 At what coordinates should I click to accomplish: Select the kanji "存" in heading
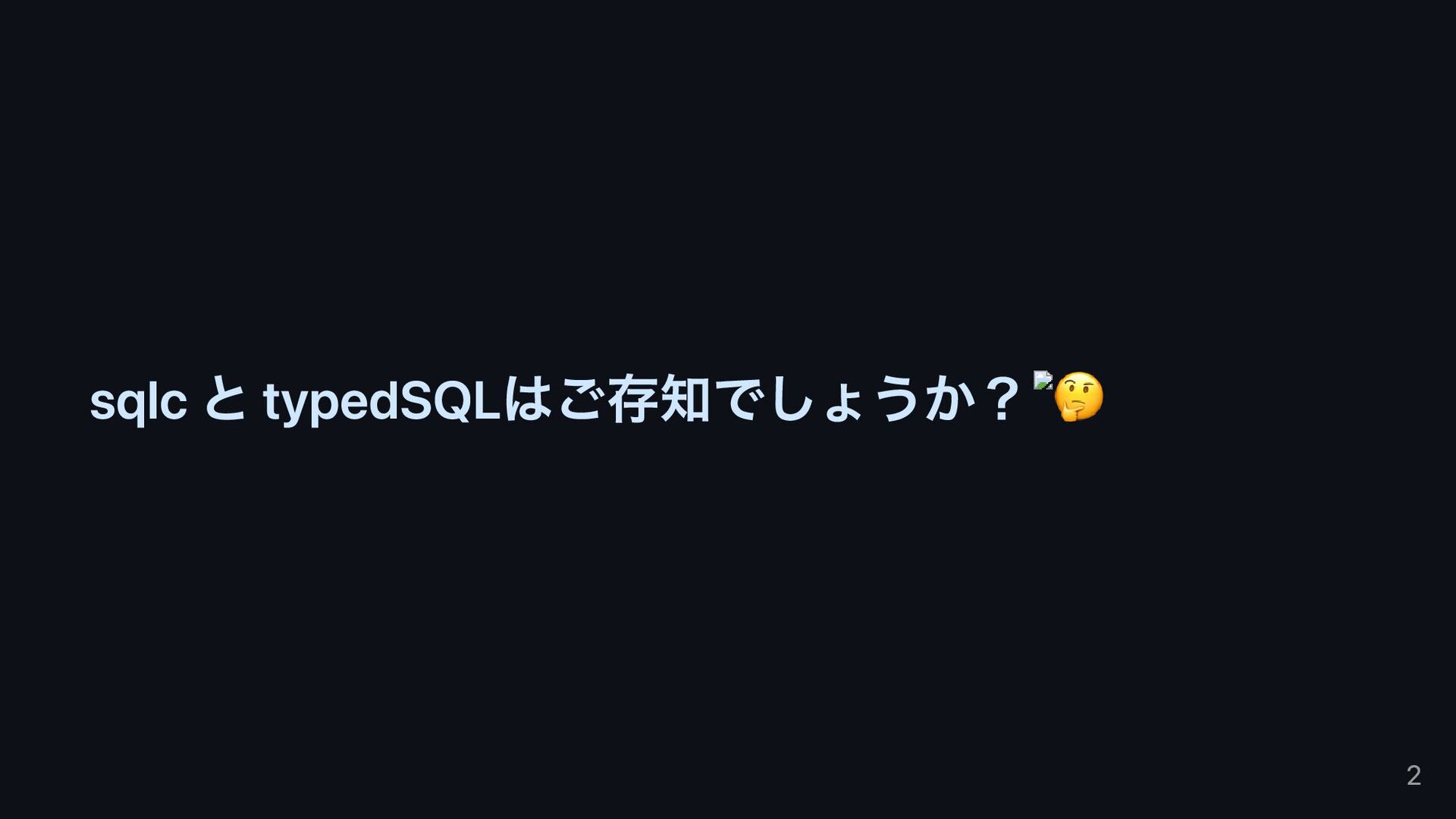click(633, 400)
